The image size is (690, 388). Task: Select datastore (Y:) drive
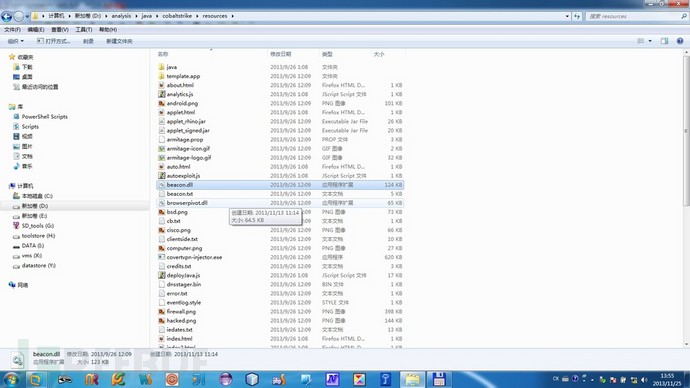tap(34, 266)
